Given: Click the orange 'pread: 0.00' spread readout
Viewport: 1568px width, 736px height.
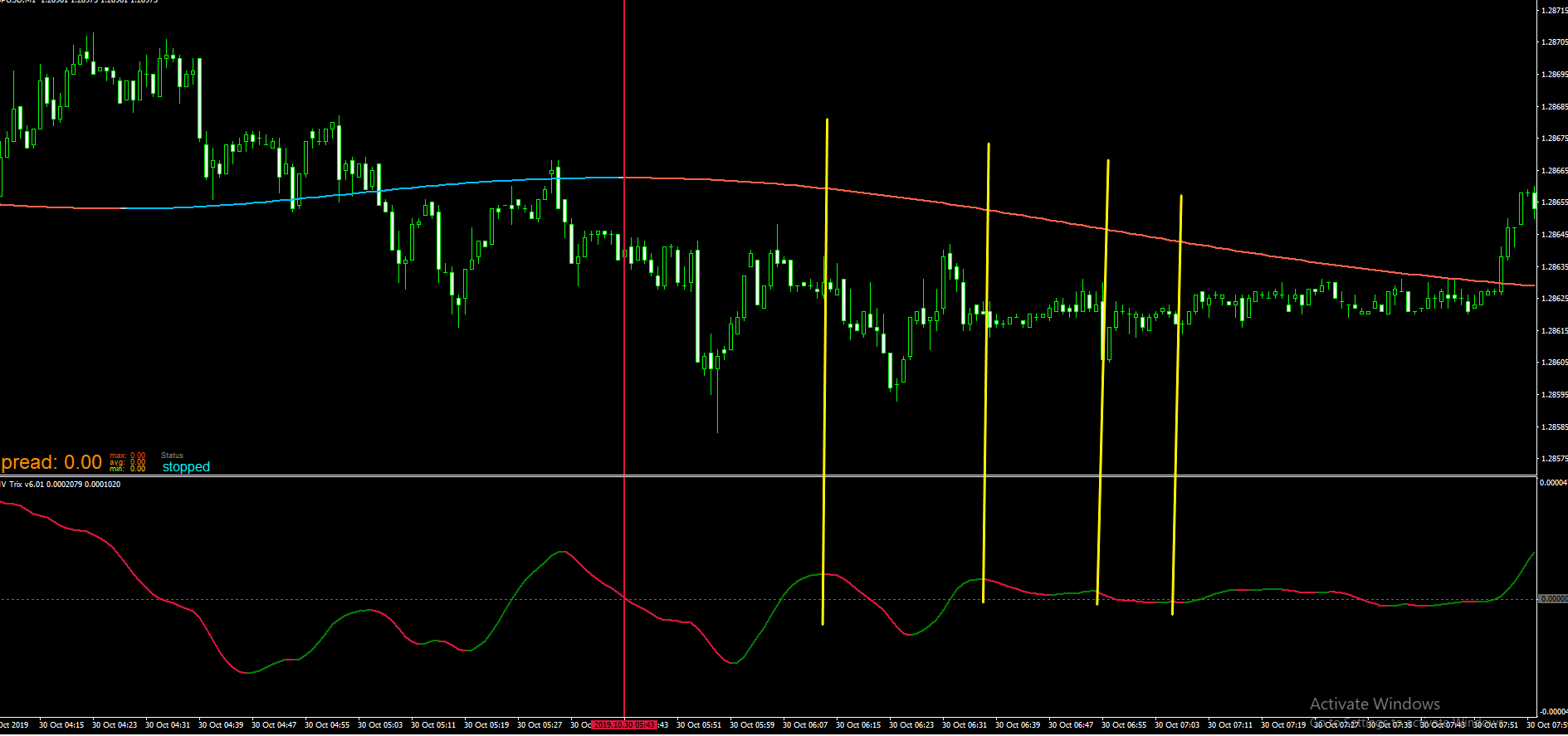Looking at the screenshot, I should [51, 462].
